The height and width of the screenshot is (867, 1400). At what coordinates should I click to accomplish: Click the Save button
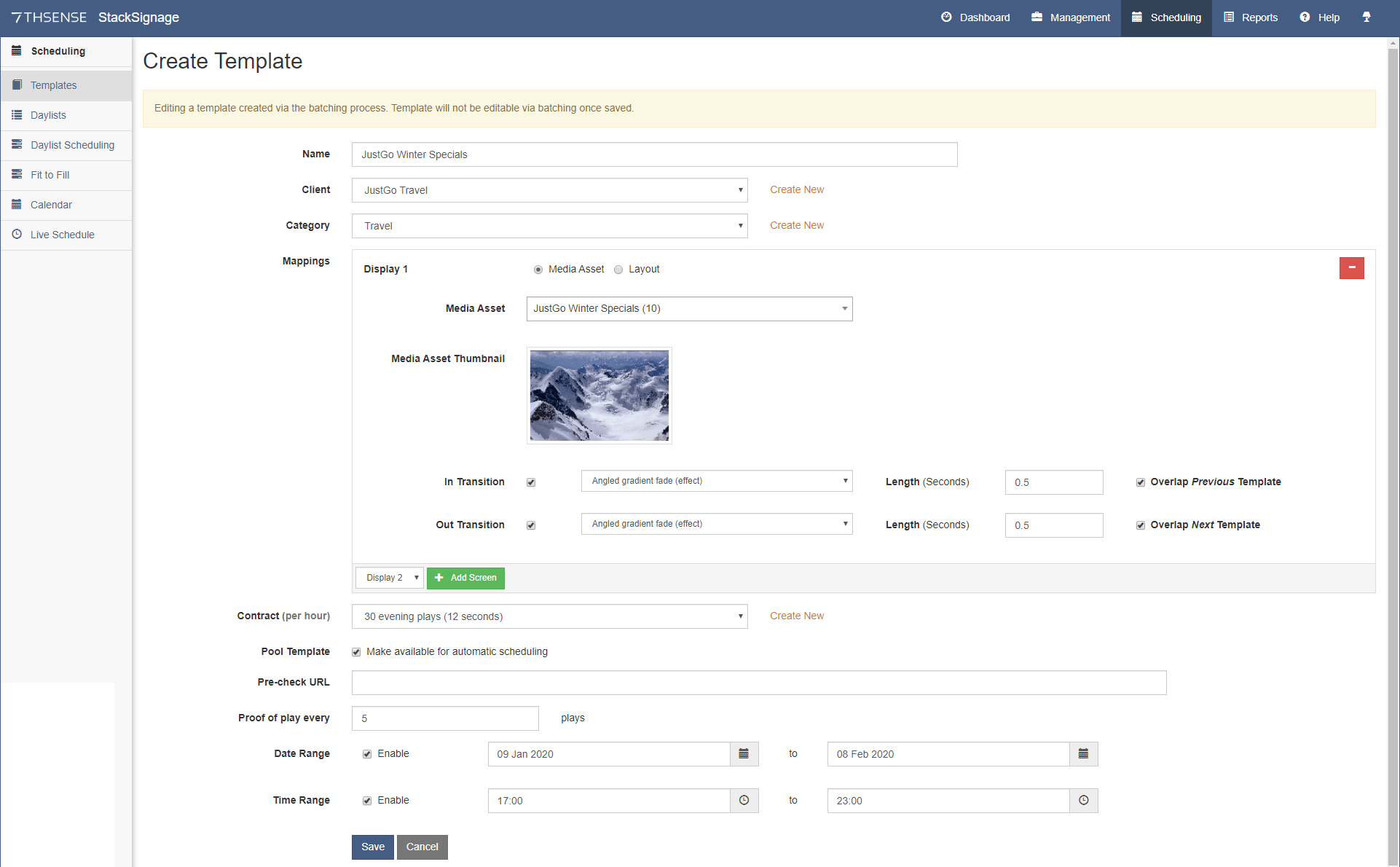[x=373, y=847]
